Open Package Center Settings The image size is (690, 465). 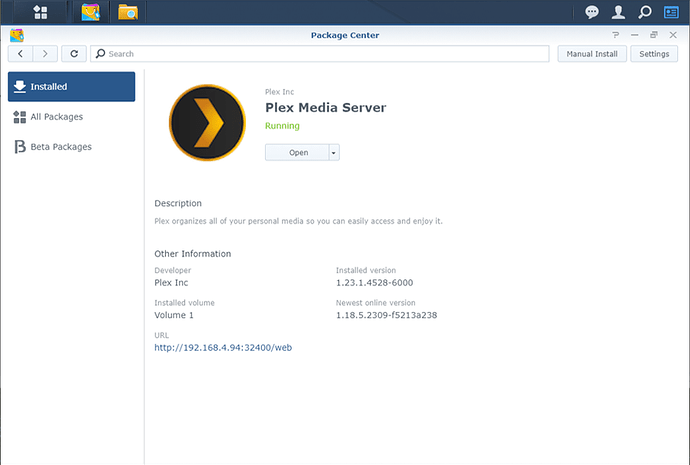654,54
